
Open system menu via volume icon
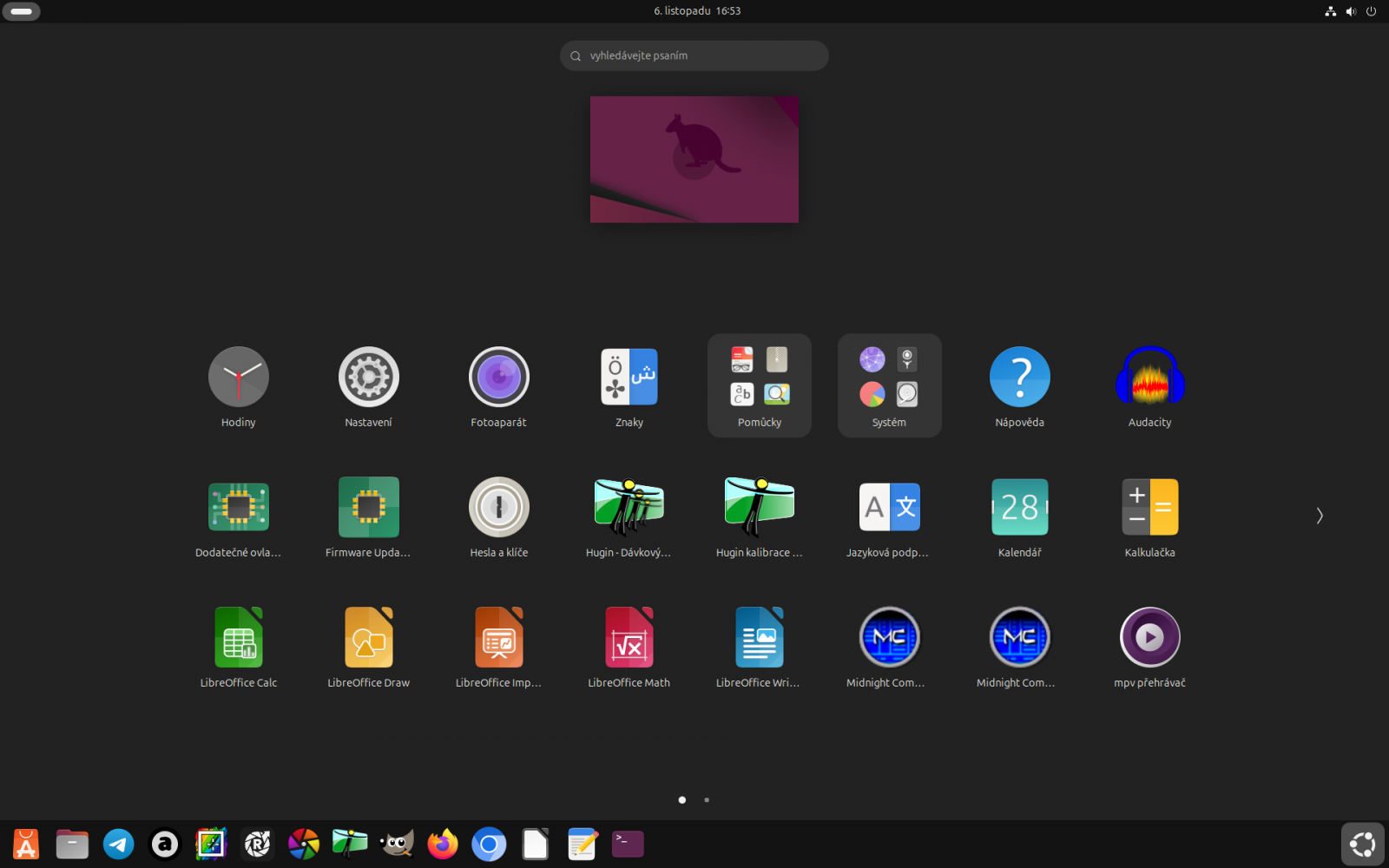click(x=1351, y=11)
